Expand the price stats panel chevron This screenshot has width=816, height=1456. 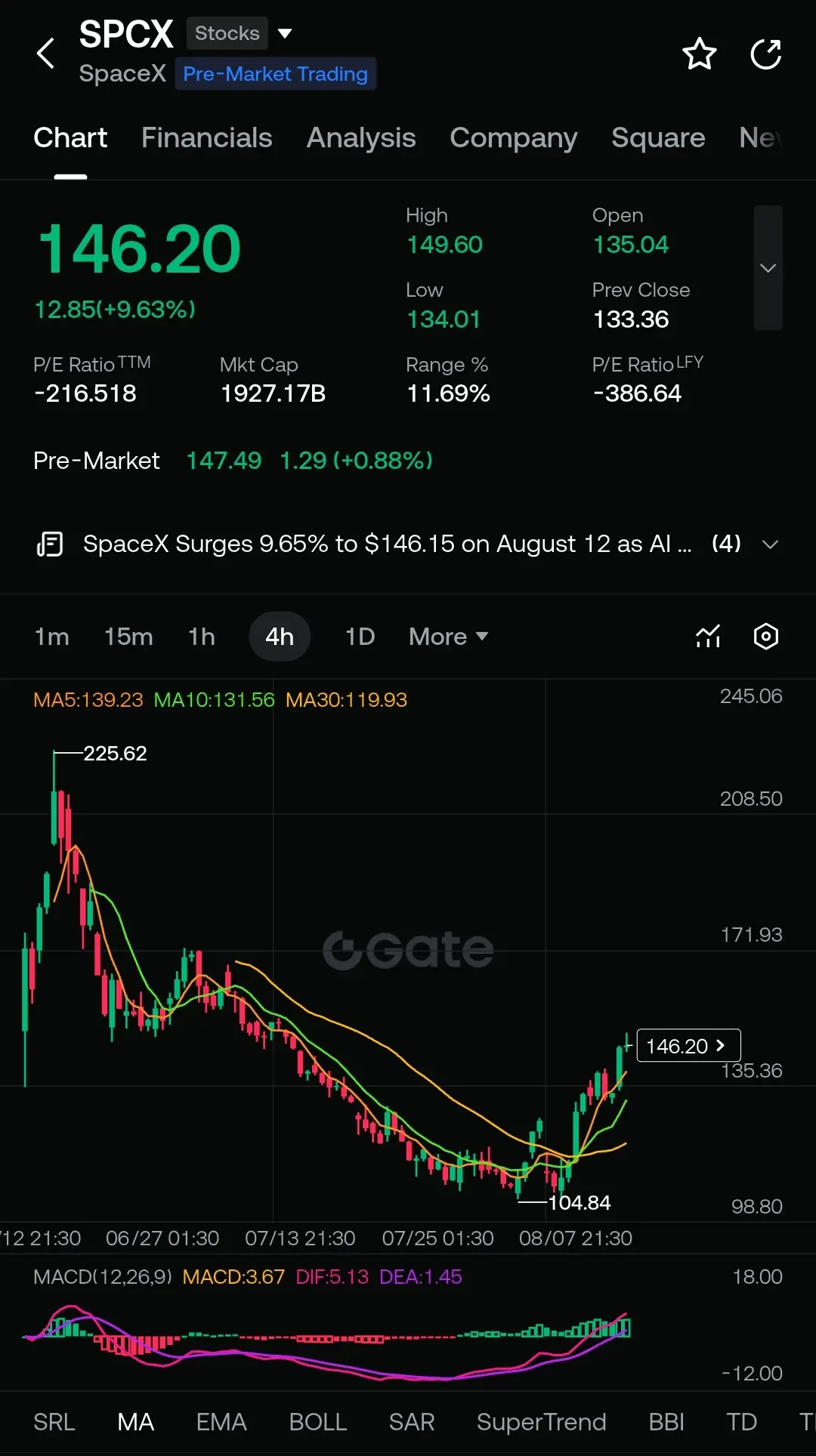[x=768, y=268]
